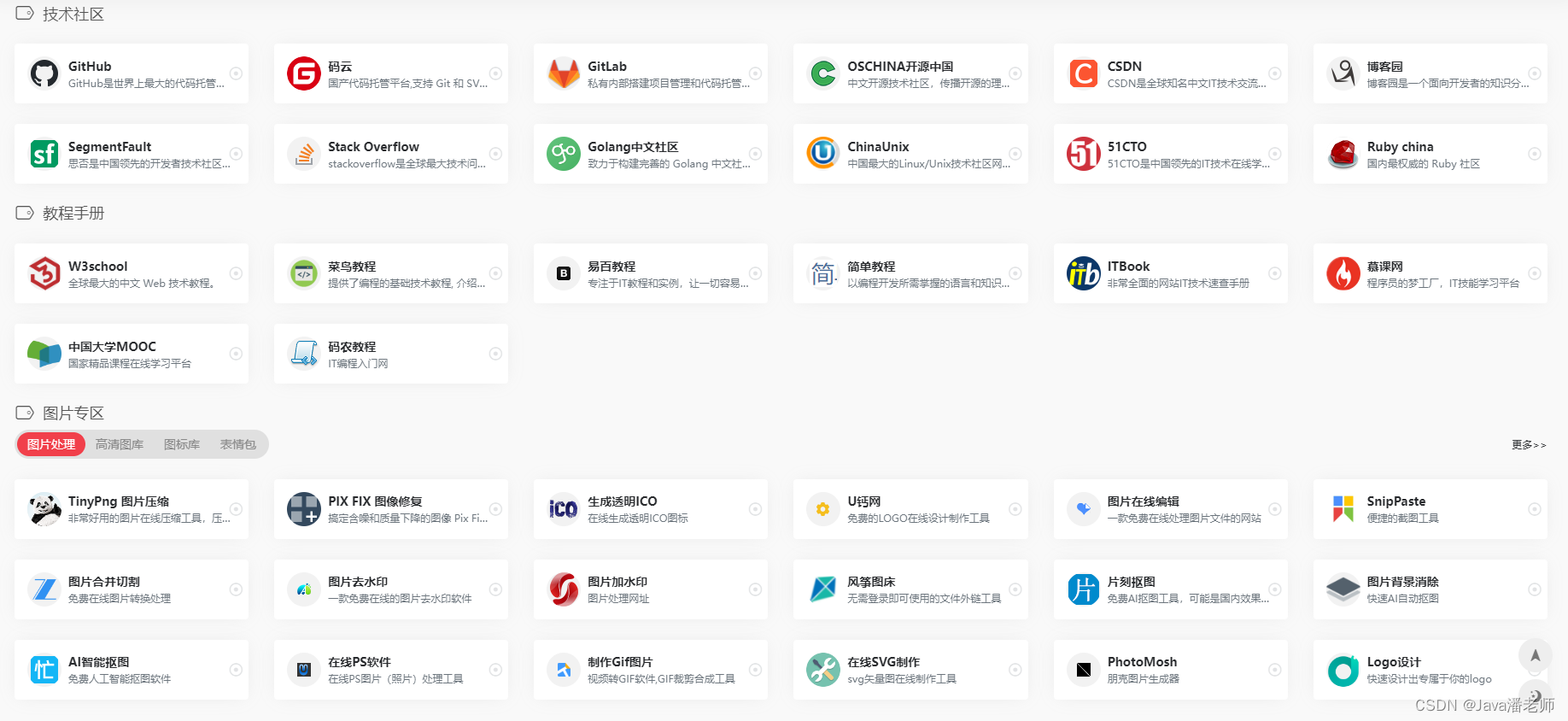Click the arrow circle on CSDN card
The height and width of the screenshot is (721, 1568).
(1275, 73)
